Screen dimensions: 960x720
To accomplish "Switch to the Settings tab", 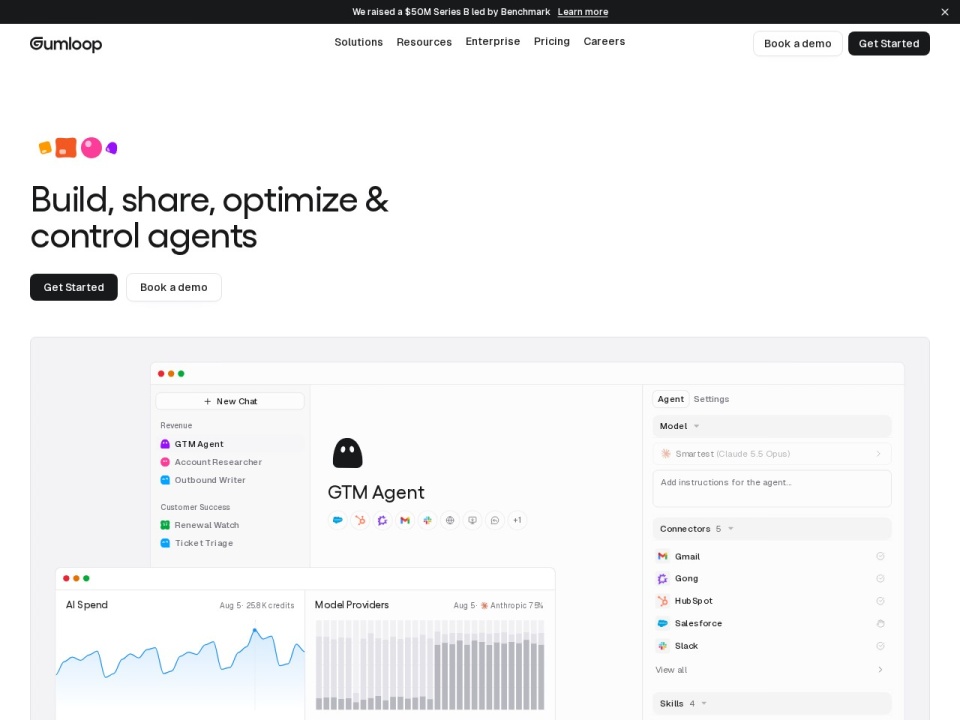I will [711, 399].
